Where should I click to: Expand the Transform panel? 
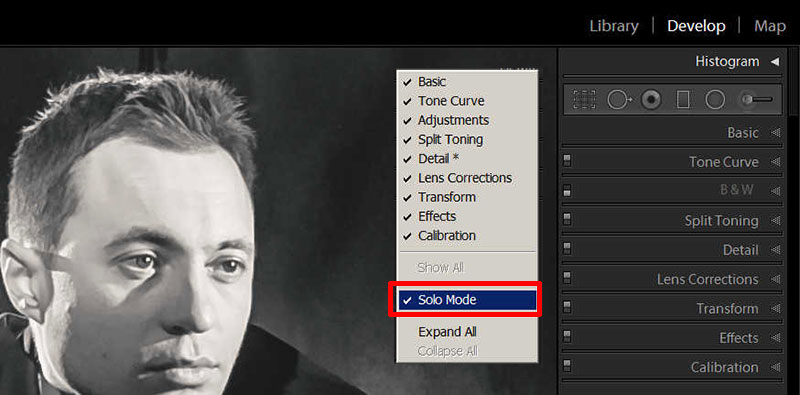point(776,308)
